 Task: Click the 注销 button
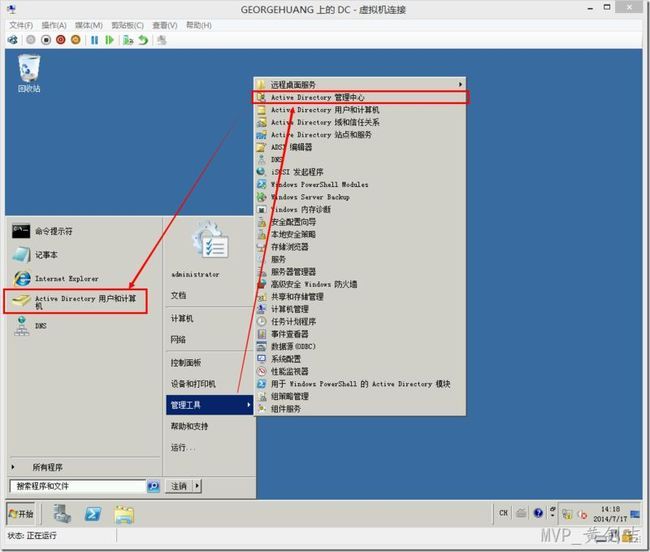(179, 486)
